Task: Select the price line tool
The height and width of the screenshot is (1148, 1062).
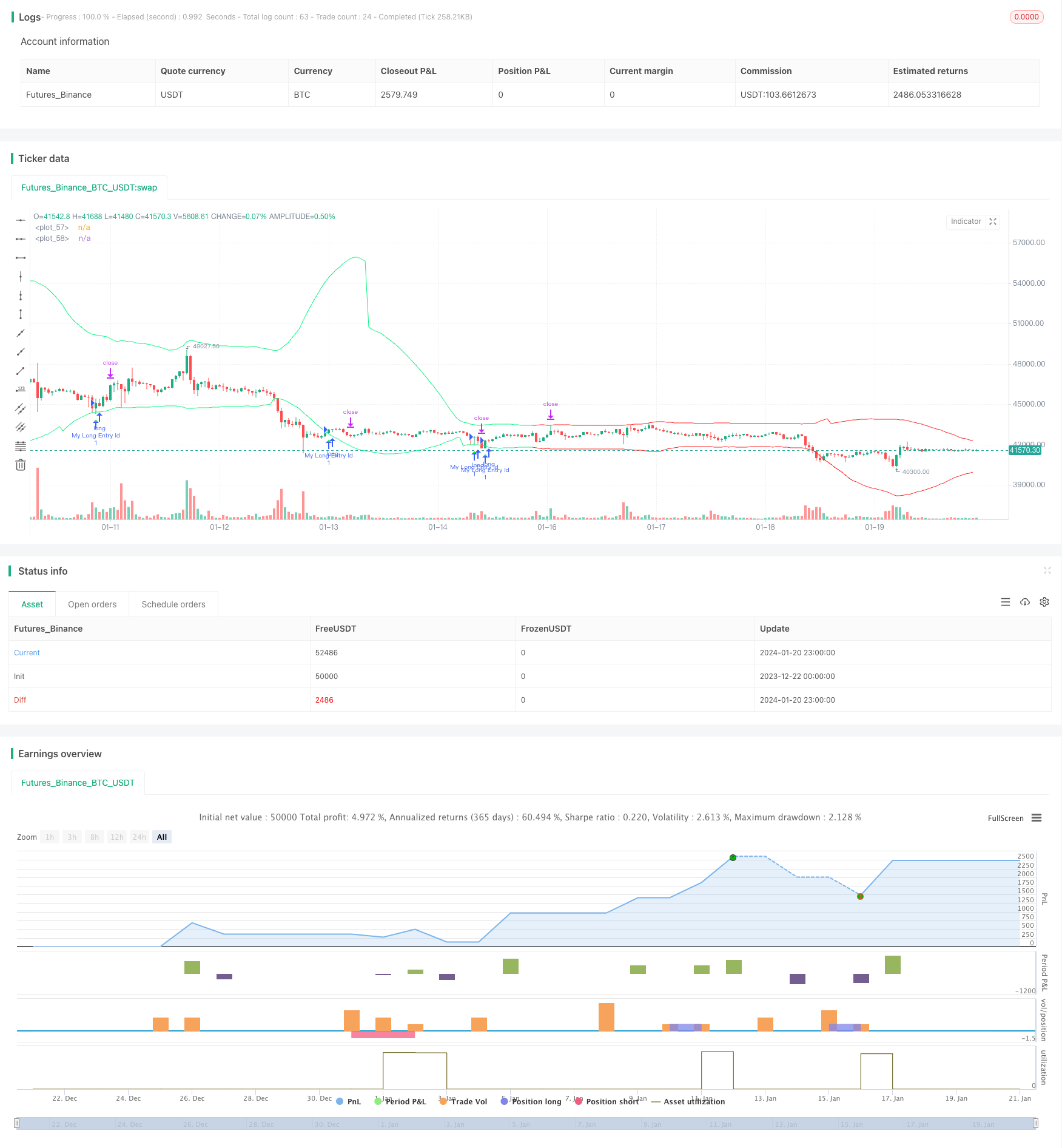Action: click(x=21, y=390)
